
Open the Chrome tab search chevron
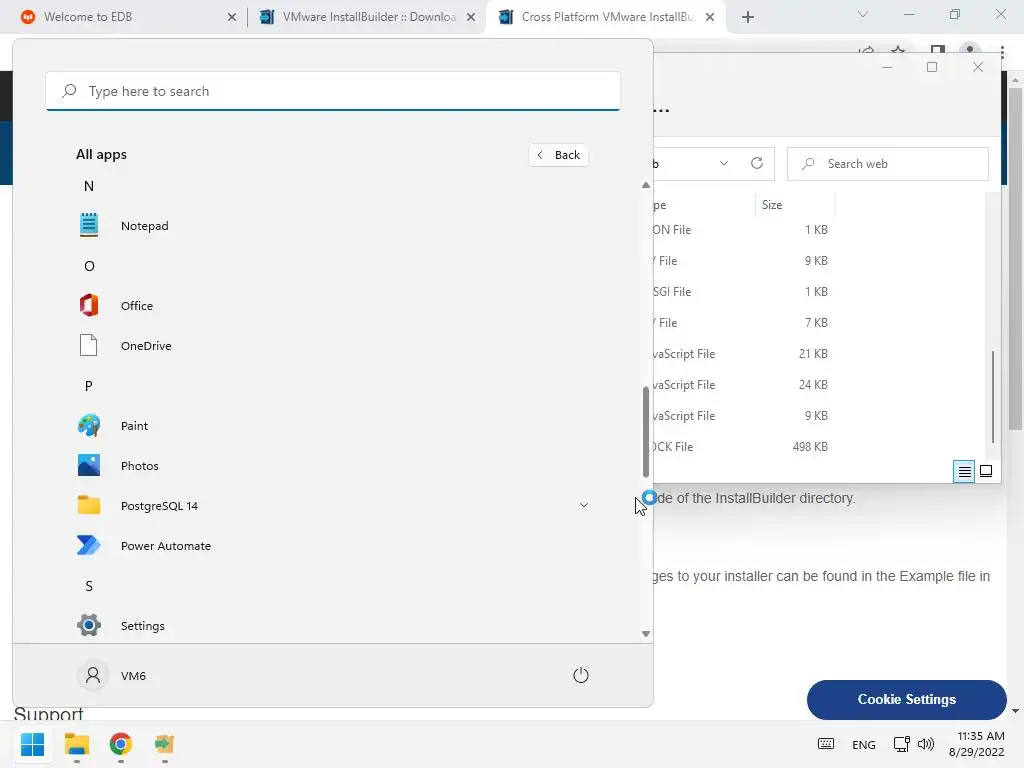863,14
